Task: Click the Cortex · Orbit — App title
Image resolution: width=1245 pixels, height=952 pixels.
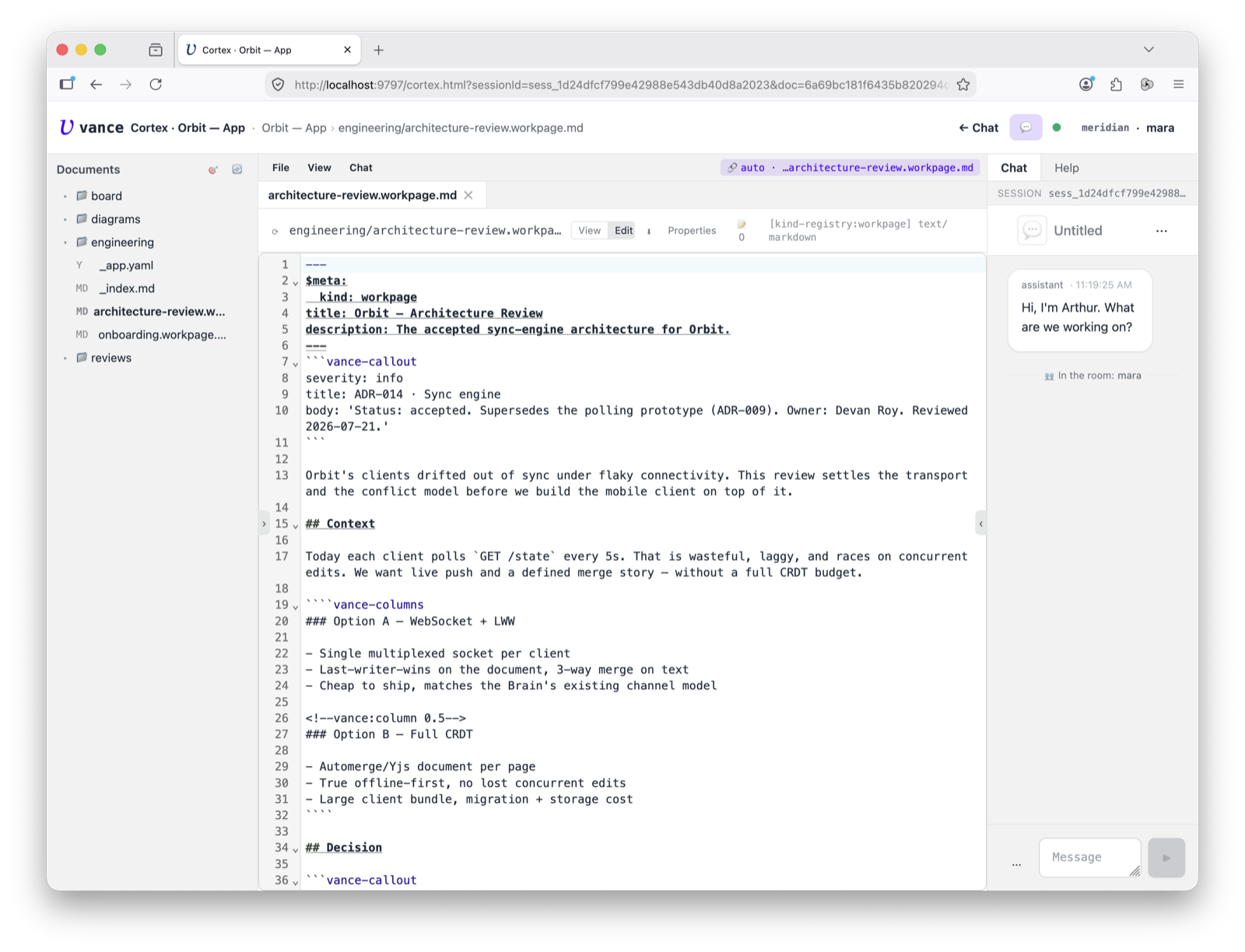Action: coord(188,128)
